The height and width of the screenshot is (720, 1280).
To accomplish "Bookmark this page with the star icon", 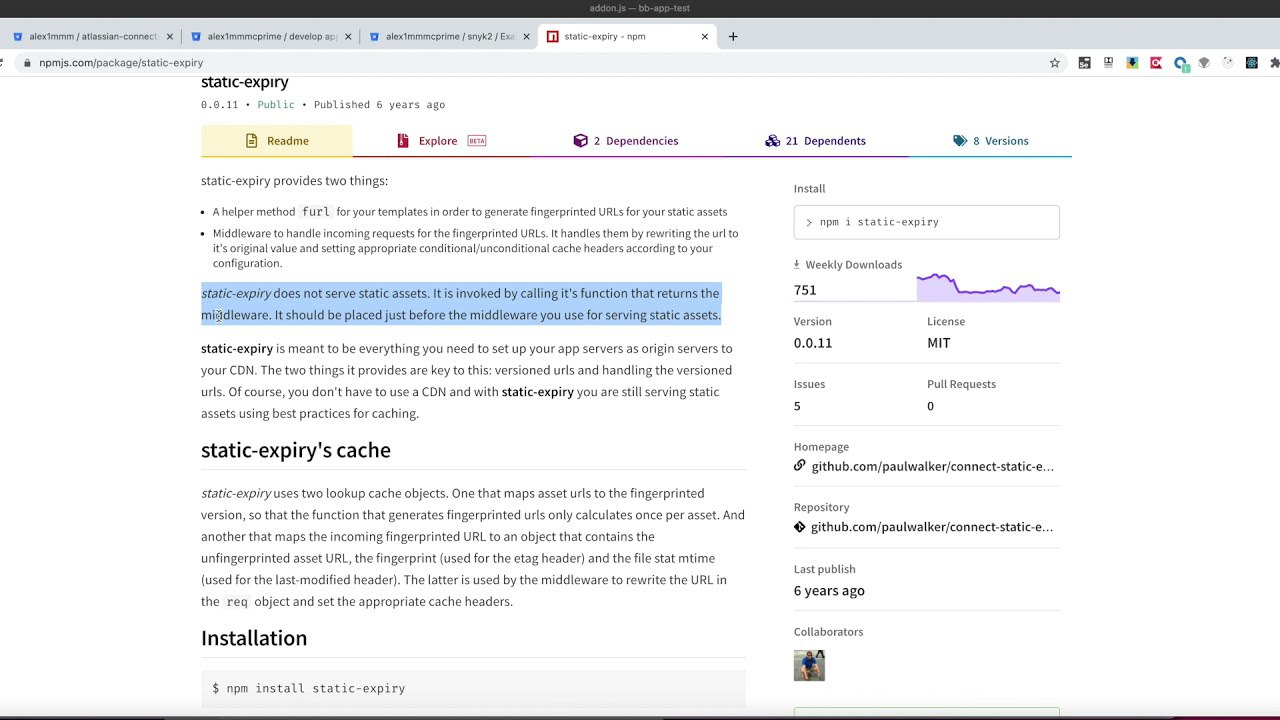I will tap(1054, 63).
